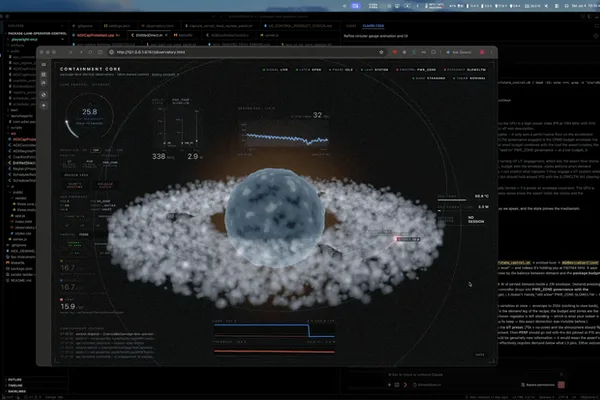Go back using the browser back arrow
This screenshot has height=400, width=600.
[x=71, y=52]
